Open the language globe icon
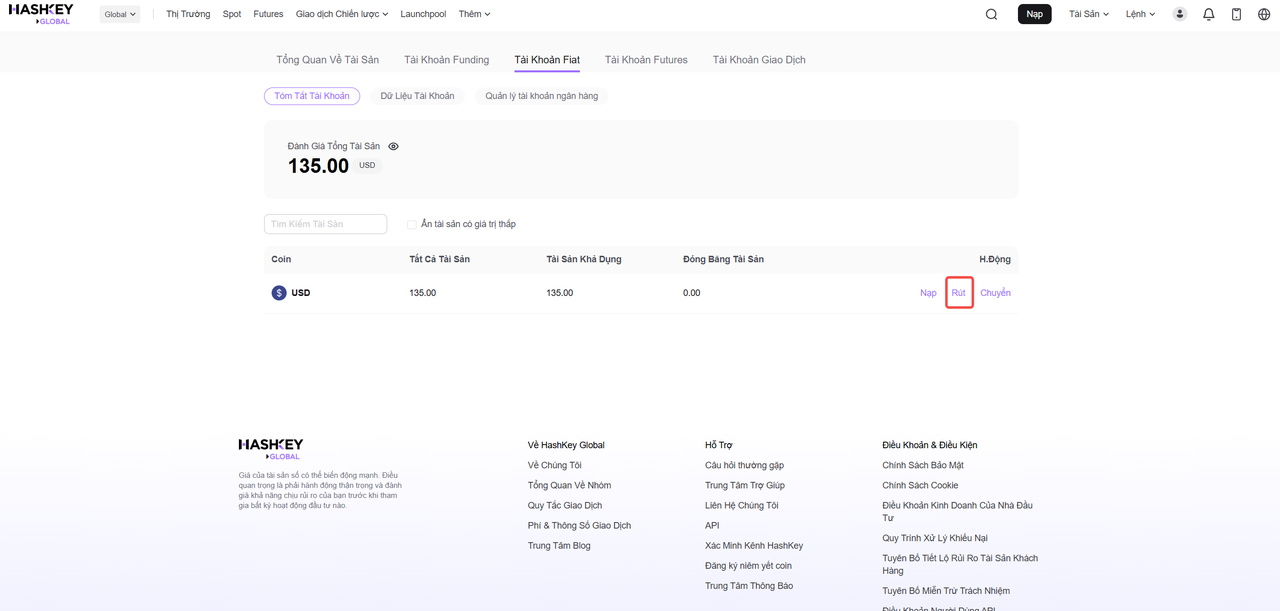This screenshot has height=611, width=1280. pos(1263,14)
